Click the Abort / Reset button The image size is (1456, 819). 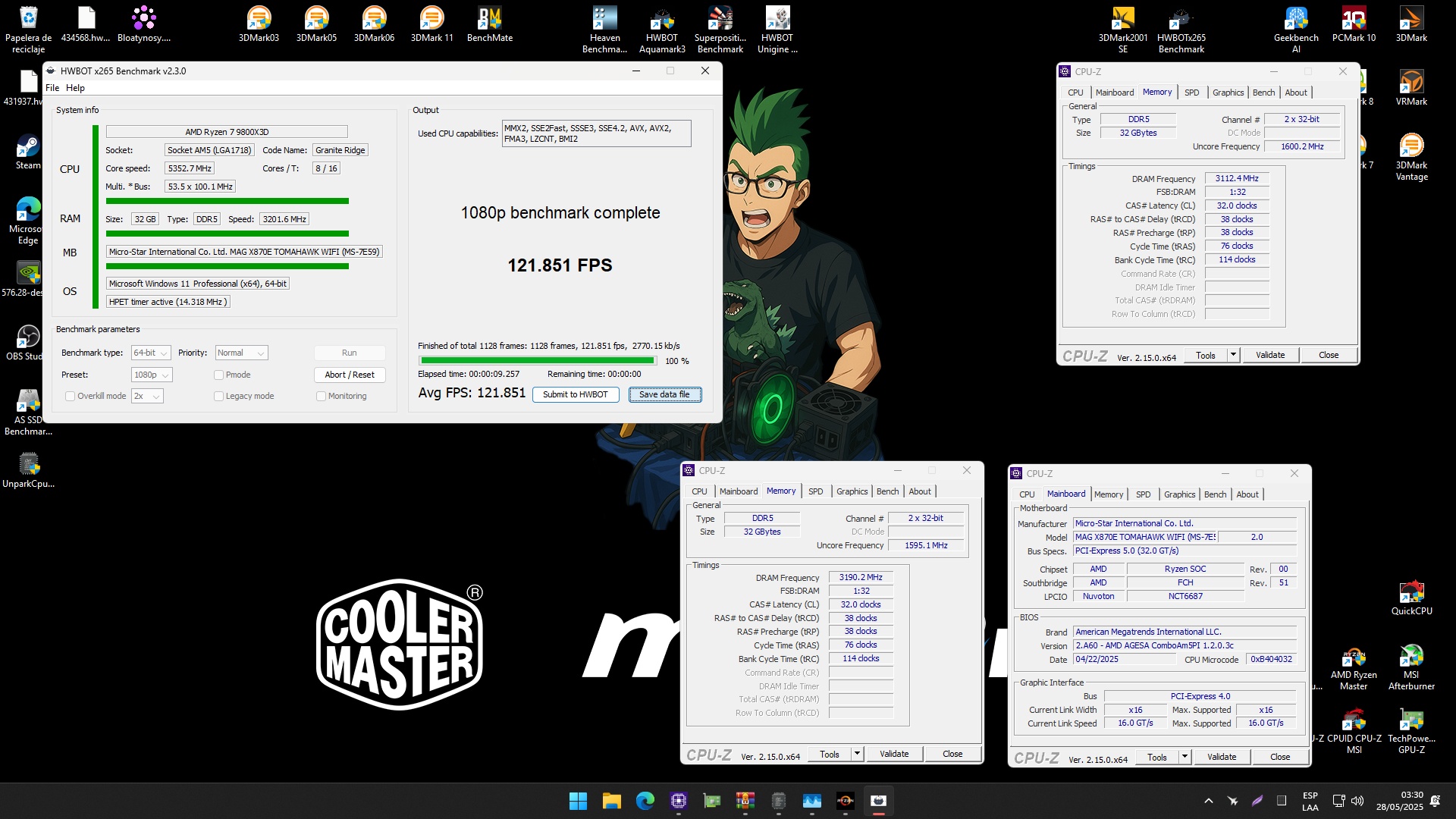coord(350,375)
